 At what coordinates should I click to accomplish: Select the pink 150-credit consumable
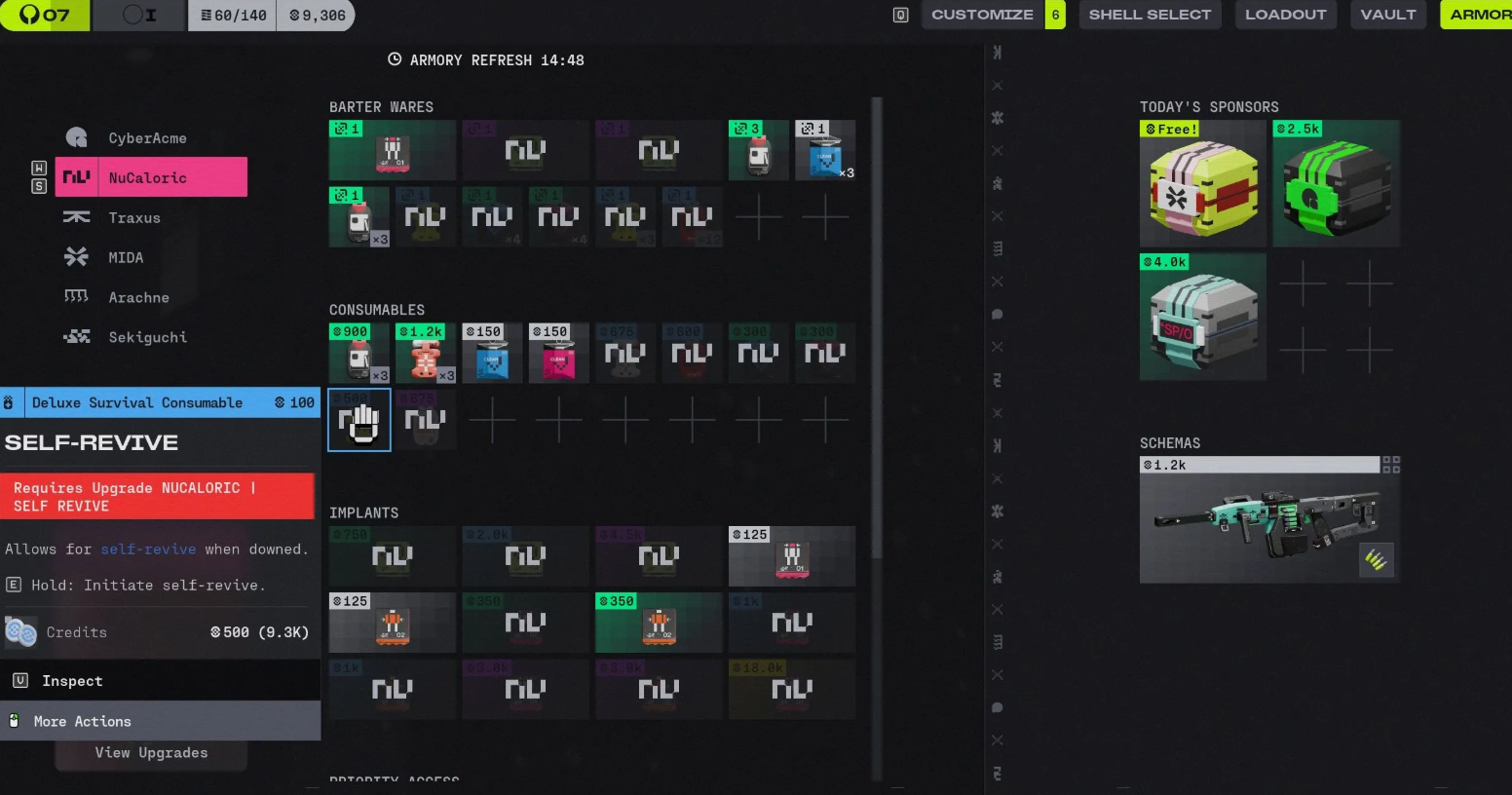coord(558,354)
